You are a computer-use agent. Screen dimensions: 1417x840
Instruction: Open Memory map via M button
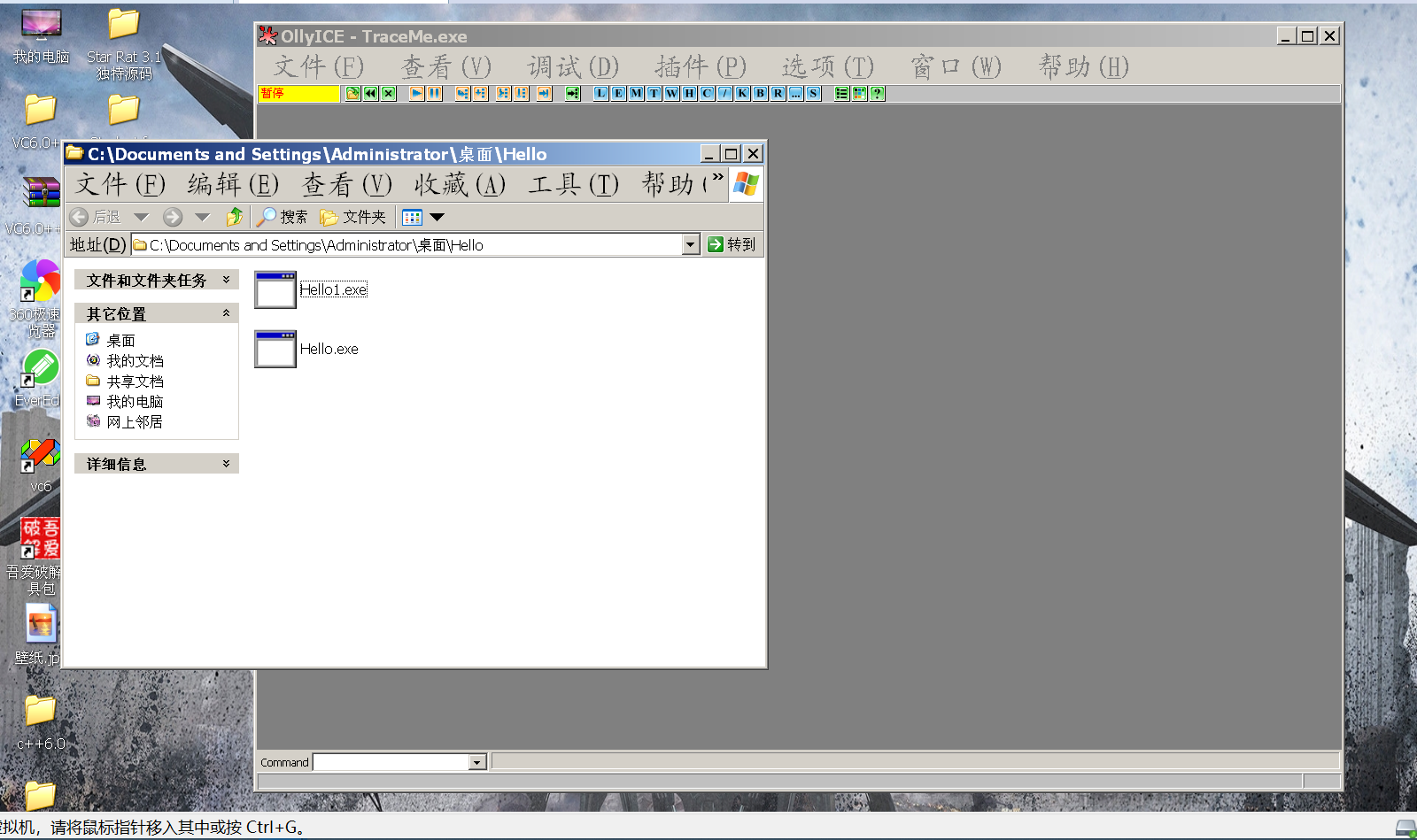tap(636, 93)
